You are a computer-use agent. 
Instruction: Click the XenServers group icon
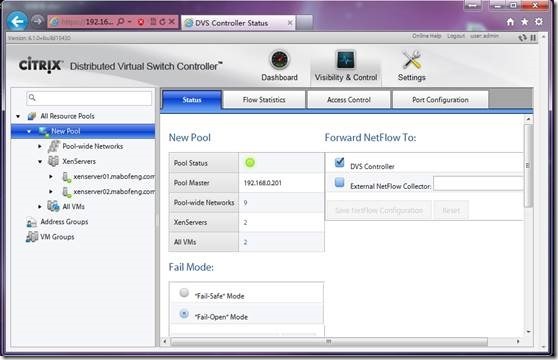(x=53, y=161)
